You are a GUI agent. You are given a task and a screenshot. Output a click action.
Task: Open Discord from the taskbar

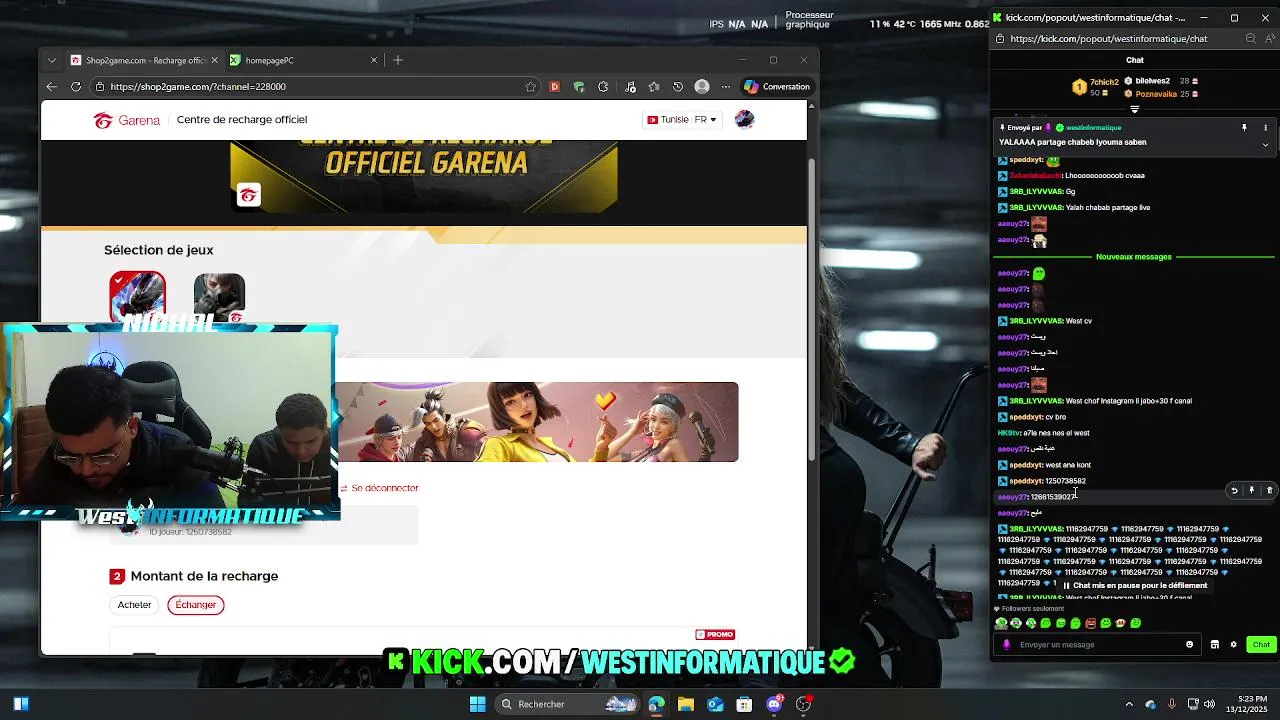[x=774, y=704]
